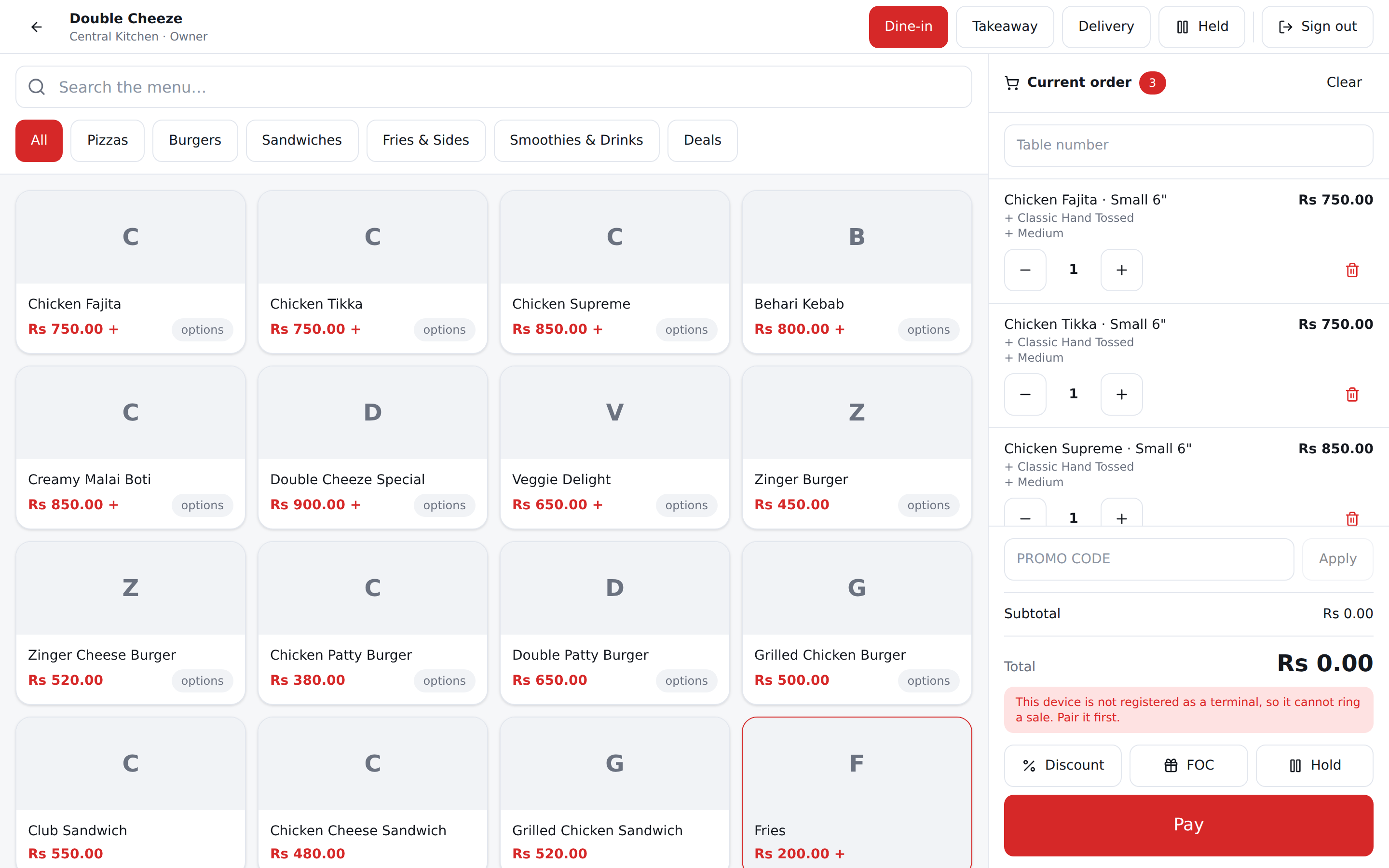The height and width of the screenshot is (868, 1389).
Task: Go back using the arrow icon
Action: (x=36, y=27)
